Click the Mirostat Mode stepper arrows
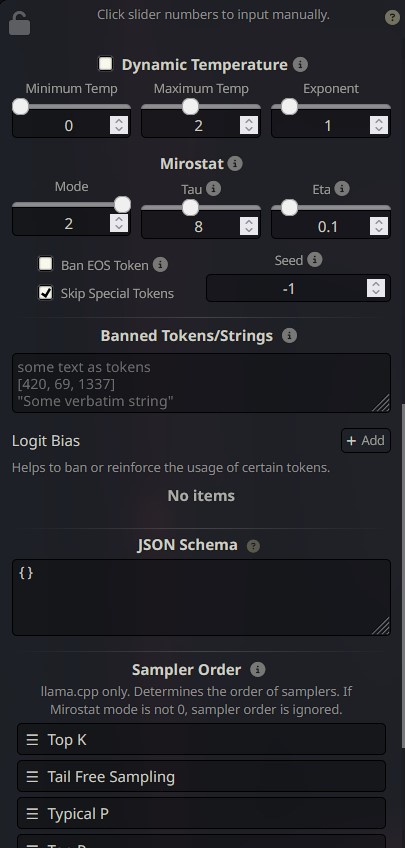Image resolution: width=405 pixels, height=848 pixels. point(119,223)
